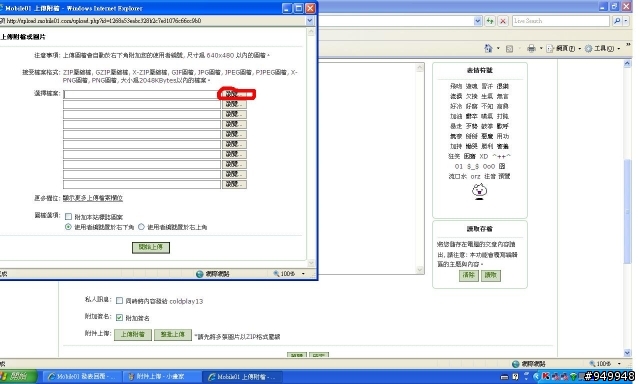Click the first file path input field
The height and width of the screenshot is (384, 640).
click(x=142, y=94)
